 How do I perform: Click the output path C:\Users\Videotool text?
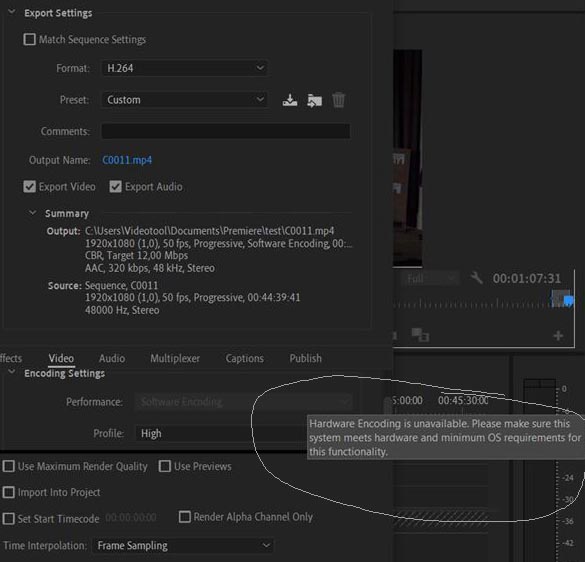point(210,231)
